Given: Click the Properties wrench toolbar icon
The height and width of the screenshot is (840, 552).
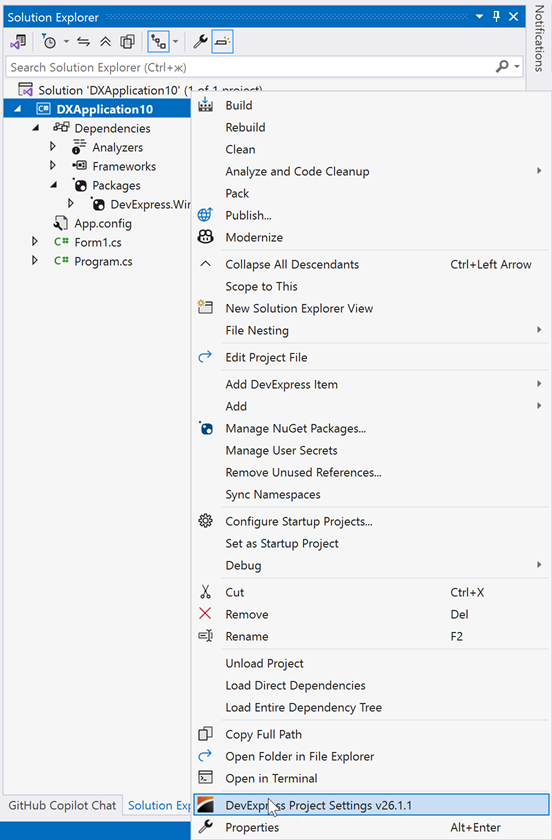Looking at the screenshot, I should [x=200, y=41].
